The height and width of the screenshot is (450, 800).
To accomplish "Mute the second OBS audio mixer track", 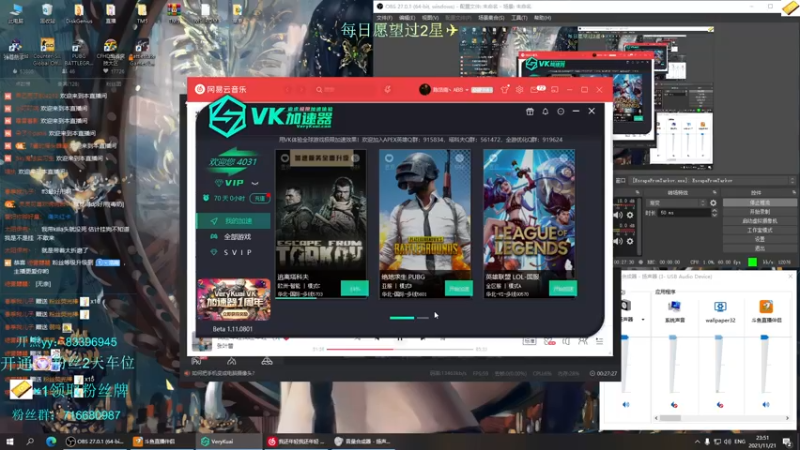I will click(x=619, y=241).
